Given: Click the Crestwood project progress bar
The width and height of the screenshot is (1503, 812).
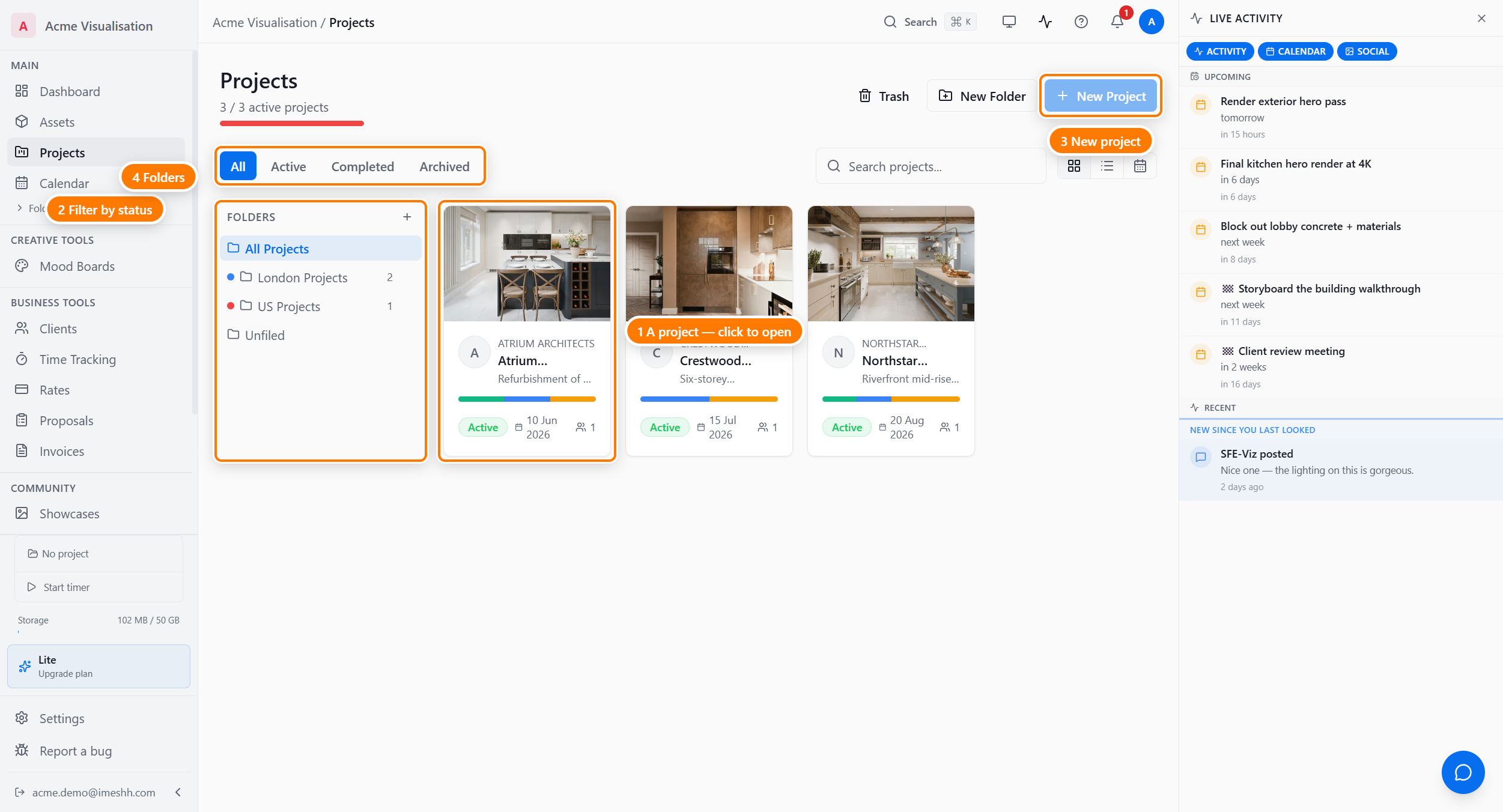Looking at the screenshot, I should pos(709,399).
